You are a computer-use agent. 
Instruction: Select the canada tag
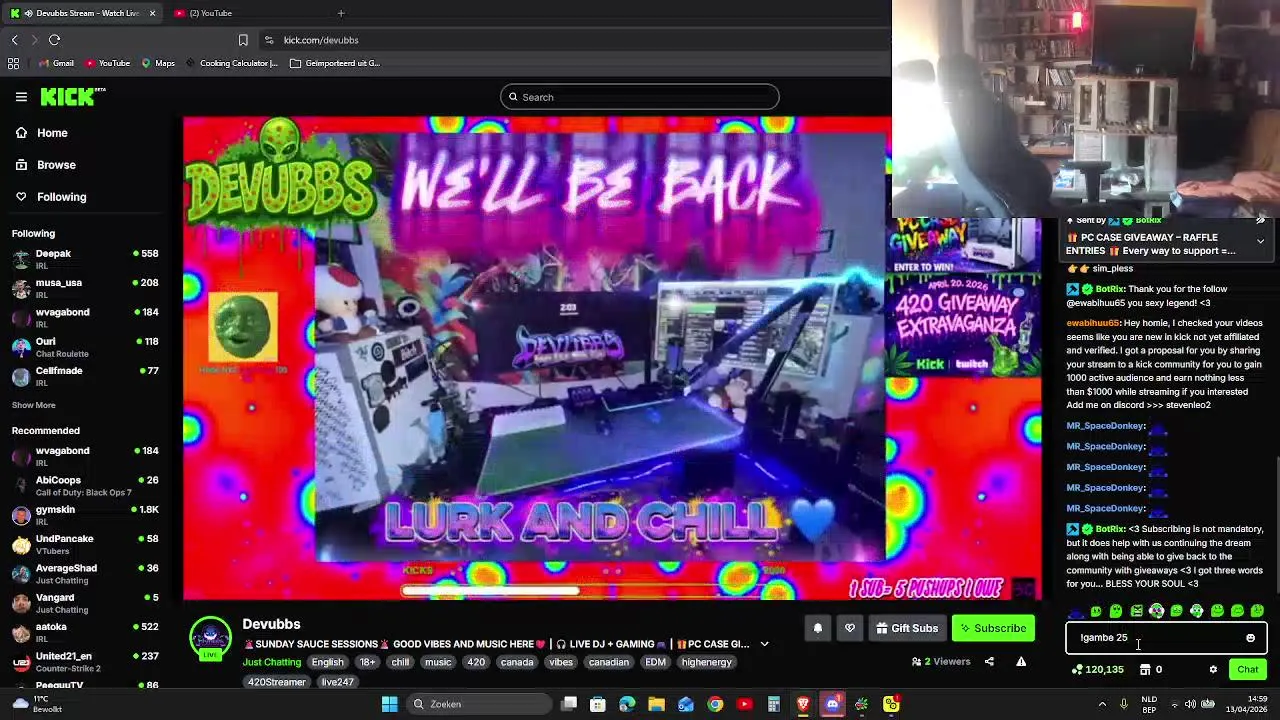[517, 662]
